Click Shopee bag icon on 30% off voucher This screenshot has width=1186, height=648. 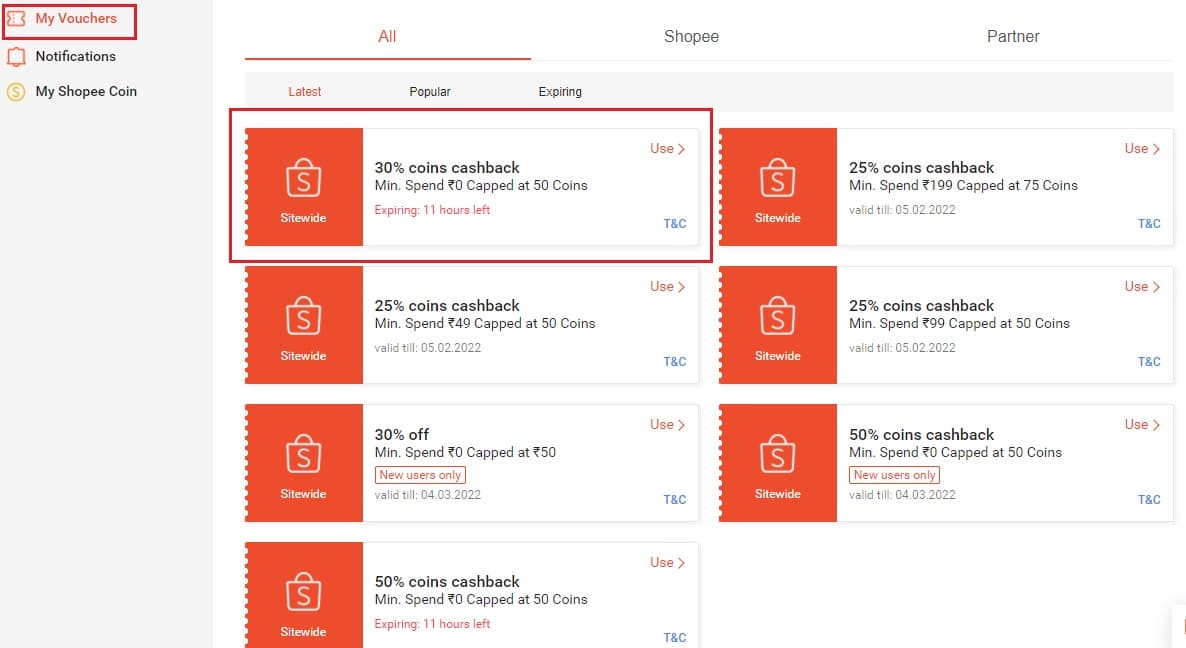pos(303,454)
